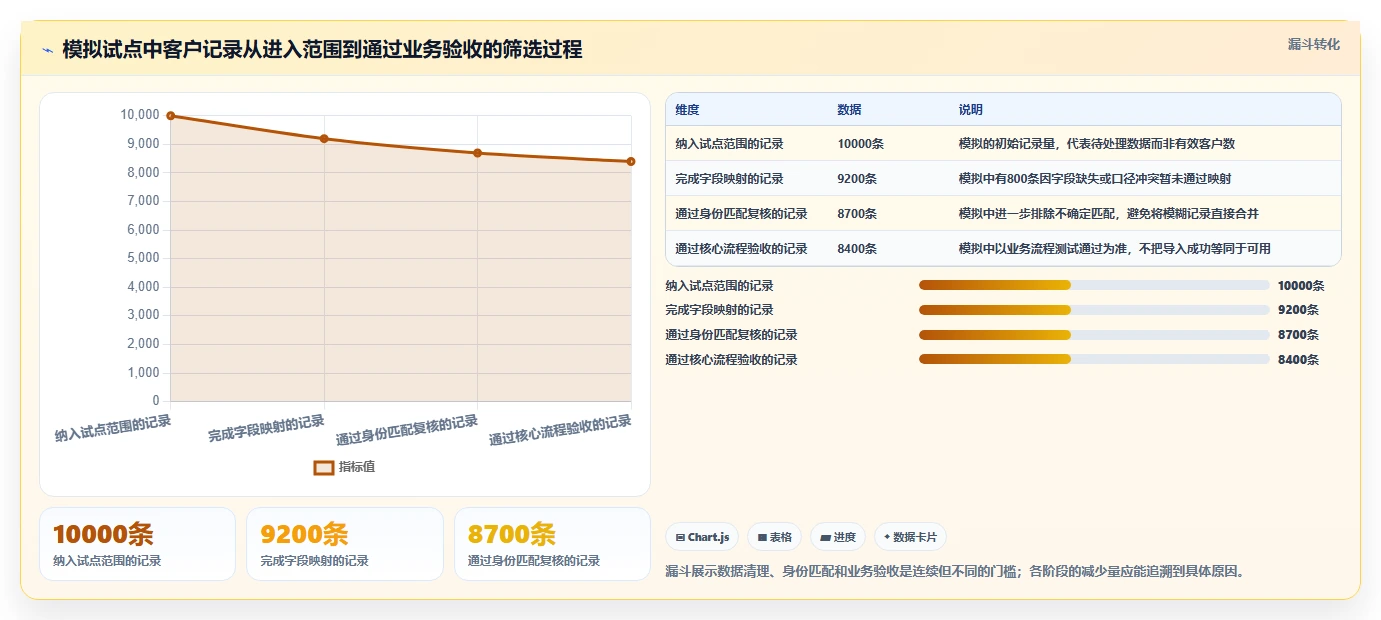Screen dimensions: 1381x620
Task: Click the chart point for 通过身份匹配复核的记录
Action: pyautogui.click(x=477, y=153)
